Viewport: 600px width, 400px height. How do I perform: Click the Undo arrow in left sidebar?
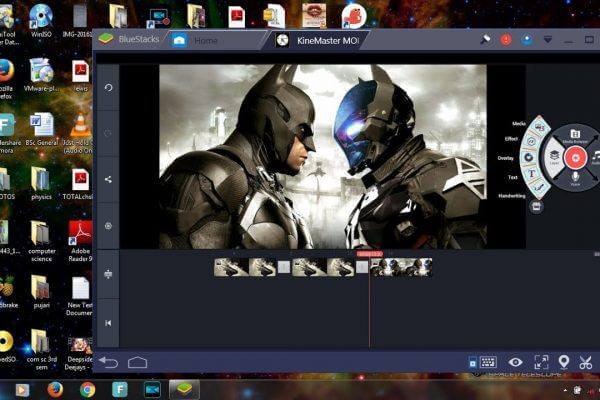(108, 88)
